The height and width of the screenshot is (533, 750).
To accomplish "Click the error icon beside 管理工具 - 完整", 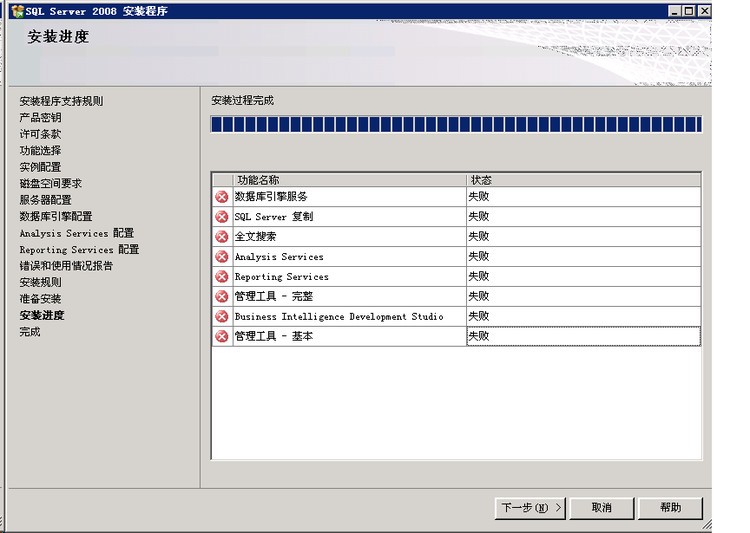I will (x=221, y=296).
